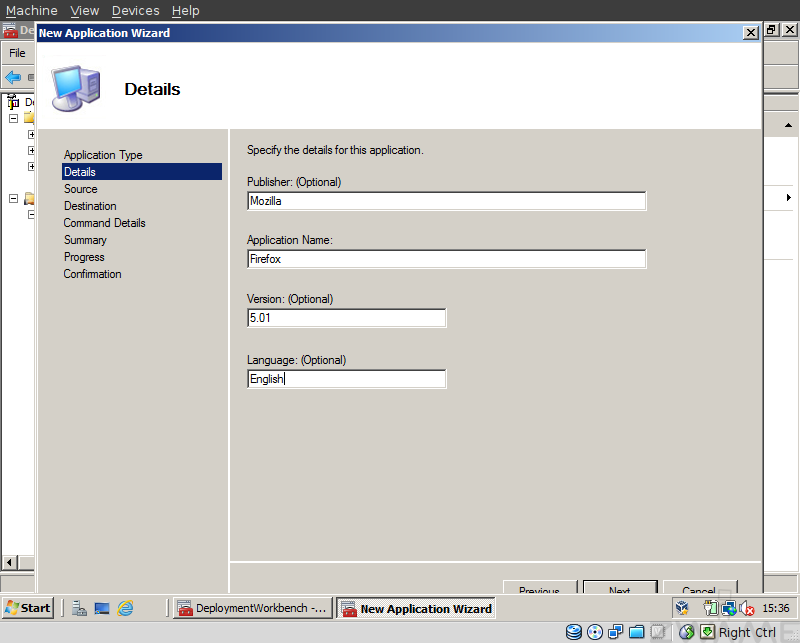The image size is (800, 643).
Task: Open the network connection tray icon
Action: point(729,608)
